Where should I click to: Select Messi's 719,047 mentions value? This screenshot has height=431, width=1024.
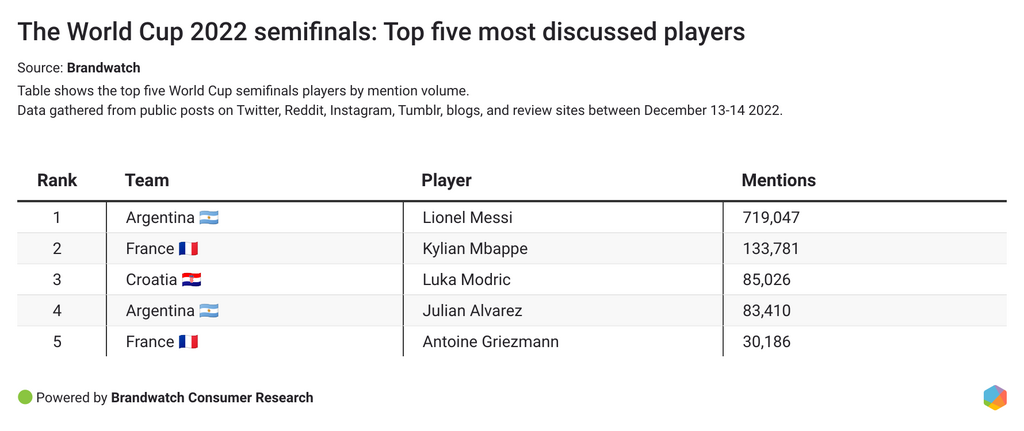pos(770,218)
